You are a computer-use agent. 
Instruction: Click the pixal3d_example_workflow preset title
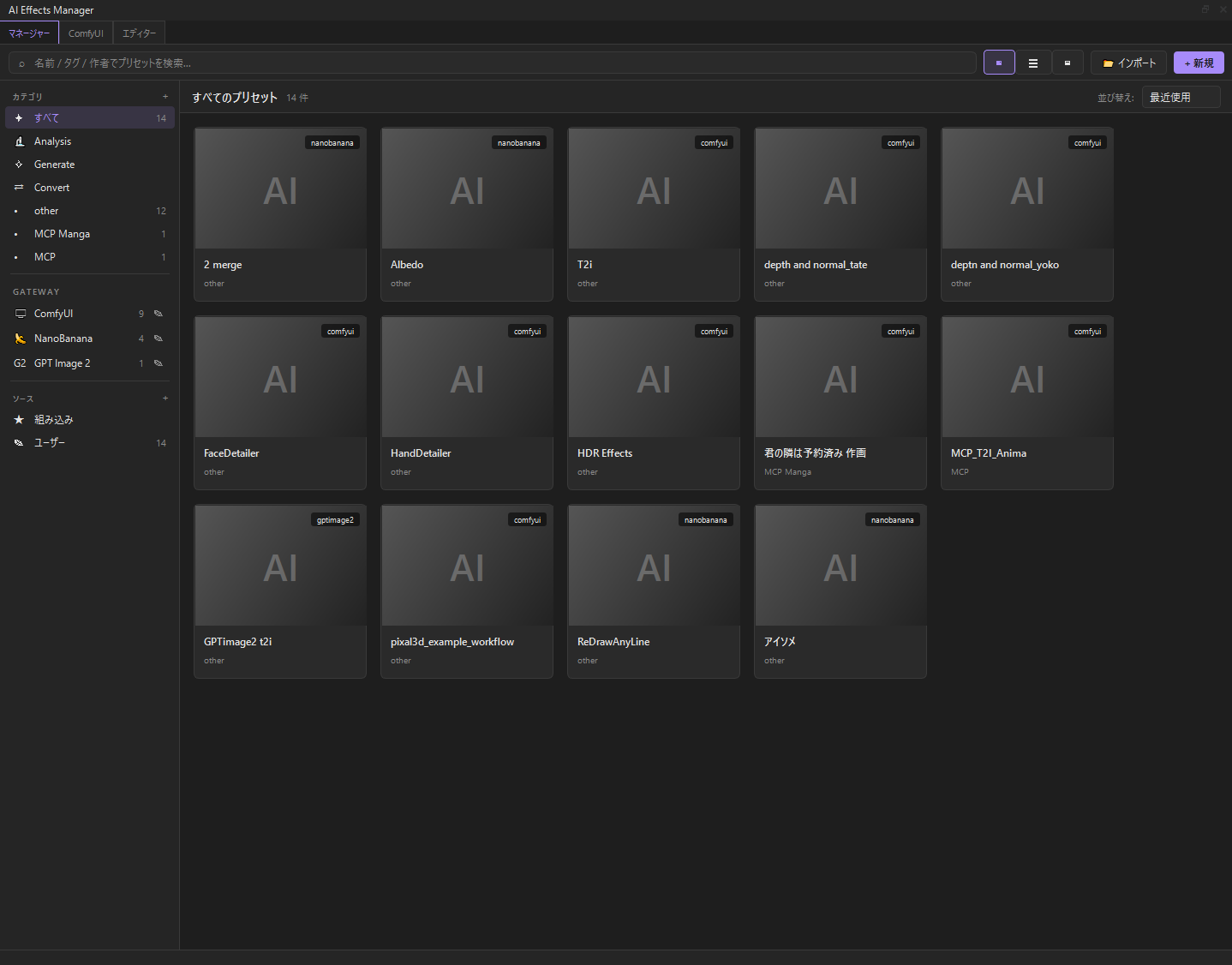coord(452,641)
